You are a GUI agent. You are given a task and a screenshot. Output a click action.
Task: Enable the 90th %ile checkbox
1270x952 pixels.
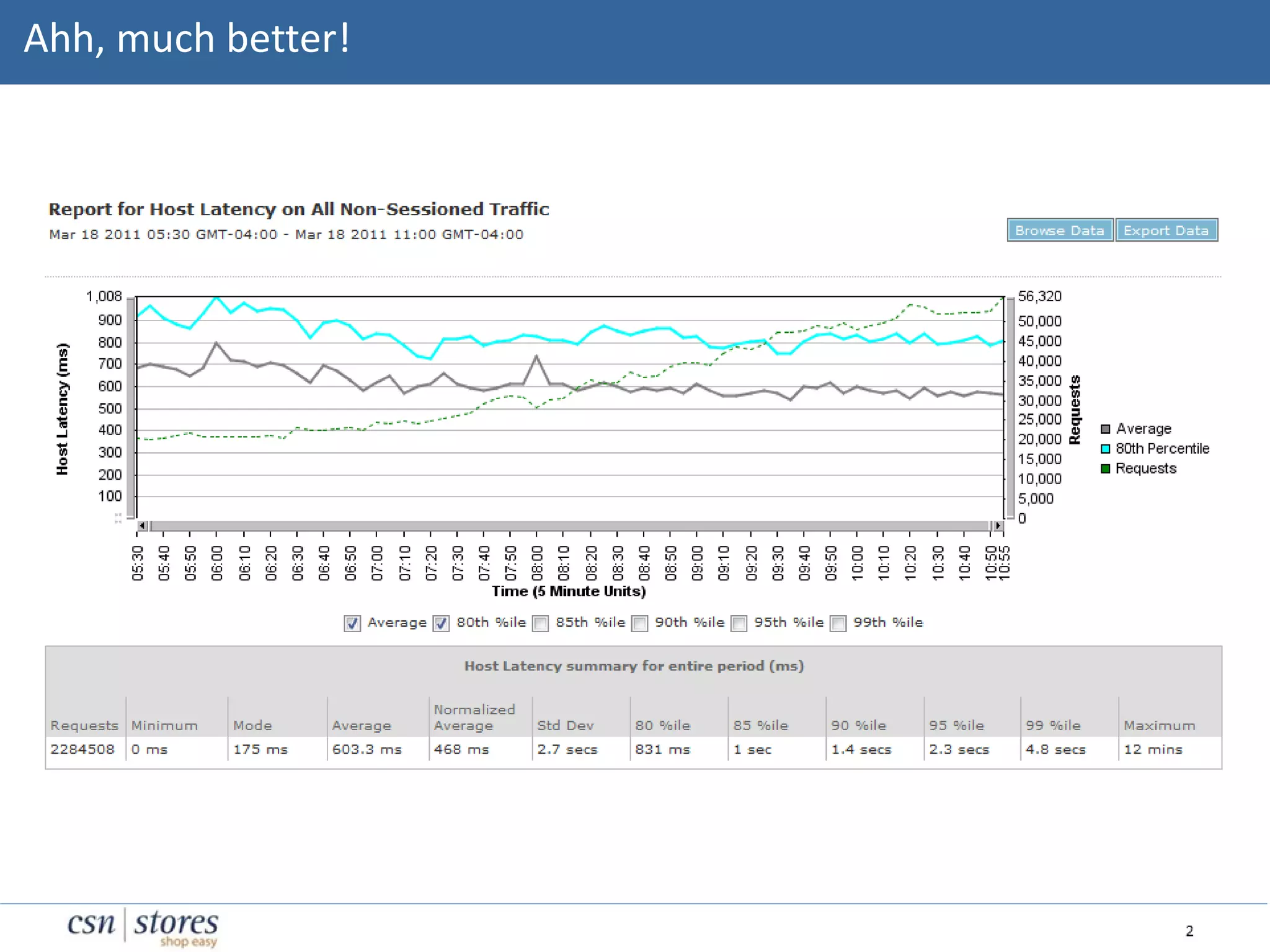pos(640,623)
